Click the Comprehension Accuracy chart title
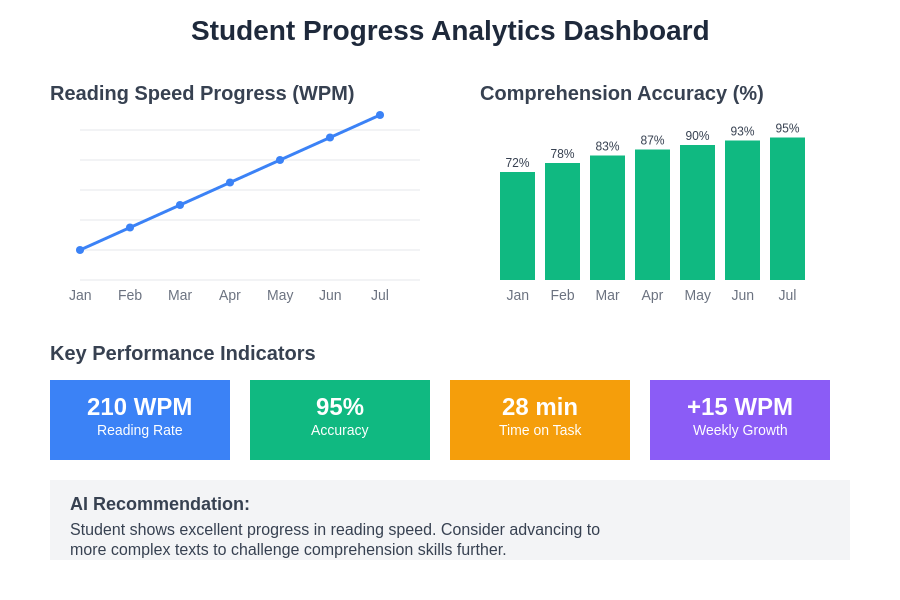Screen dimensions: 900x600 pos(621,93)
